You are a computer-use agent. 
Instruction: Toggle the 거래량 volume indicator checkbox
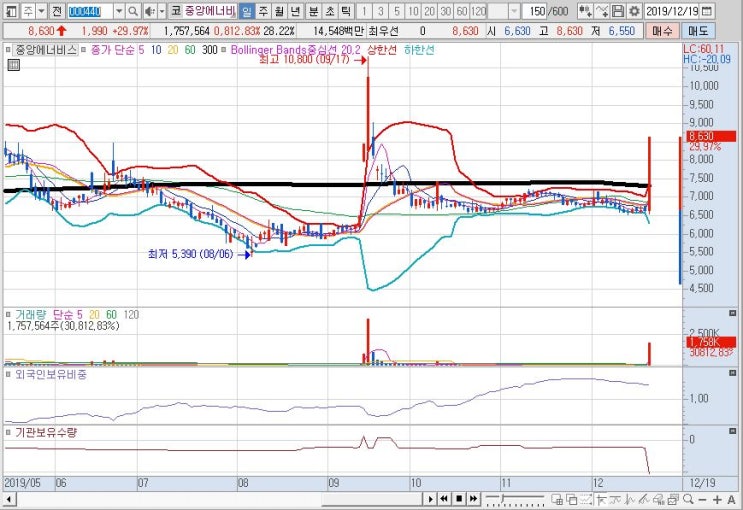[9, 314]
